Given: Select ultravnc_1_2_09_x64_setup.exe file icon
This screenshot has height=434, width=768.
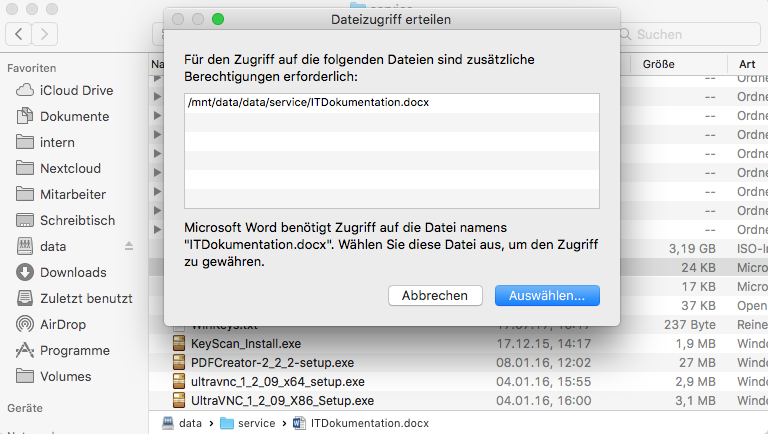Looking at the screenshot, I should (x=179, y=382).
